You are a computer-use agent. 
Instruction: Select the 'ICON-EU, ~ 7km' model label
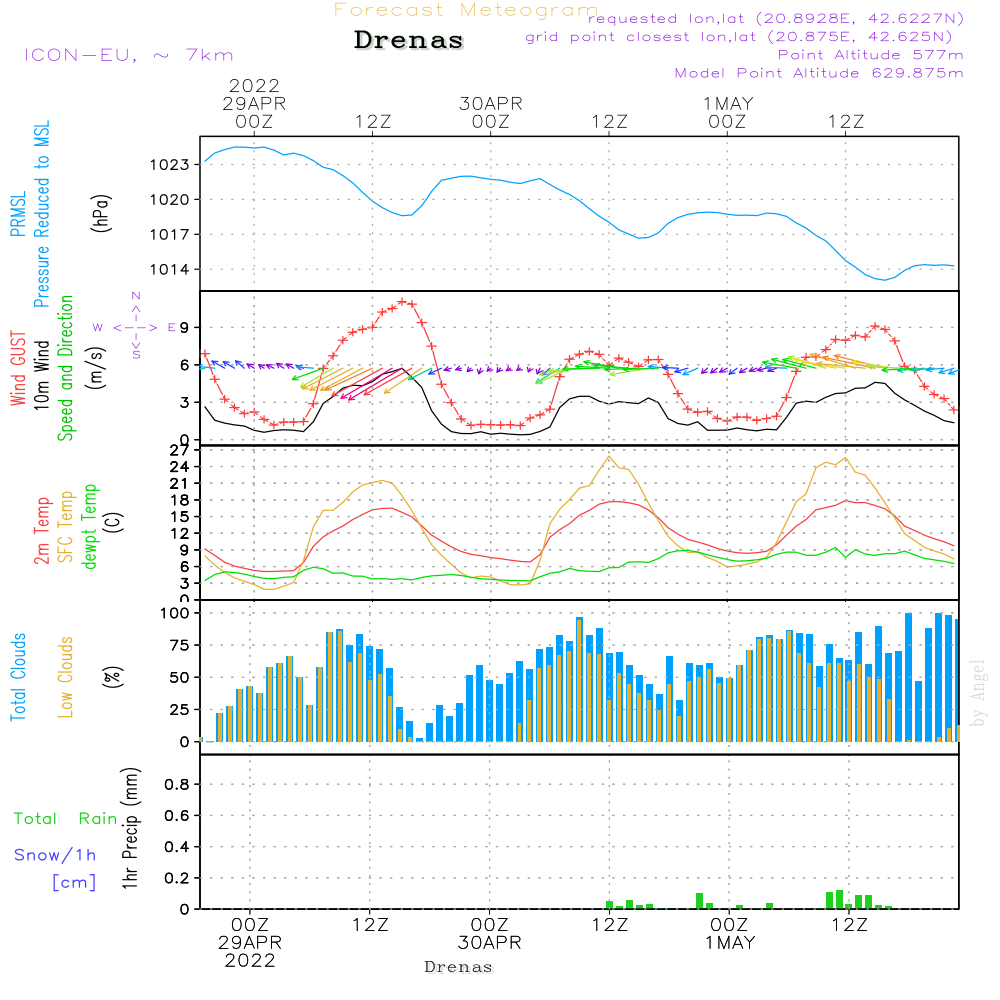pos(129,55)
